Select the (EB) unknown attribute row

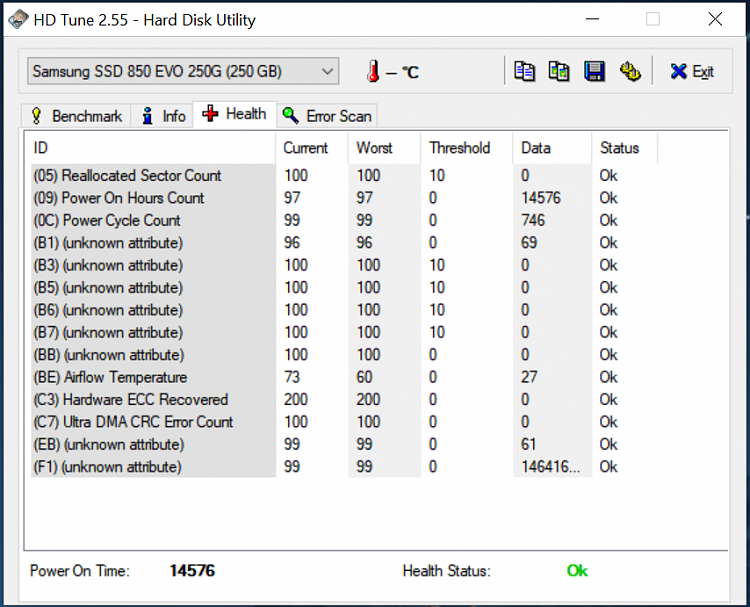(344, 445)
